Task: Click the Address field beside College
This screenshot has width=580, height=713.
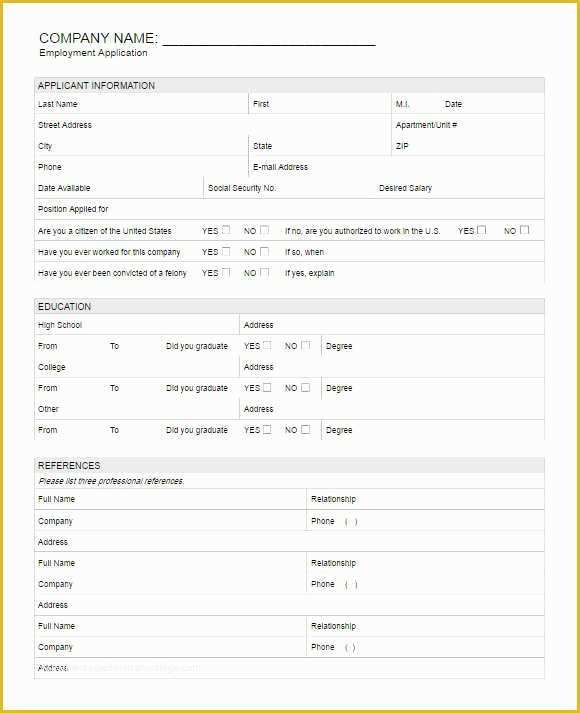Action: tap(392, 367)
